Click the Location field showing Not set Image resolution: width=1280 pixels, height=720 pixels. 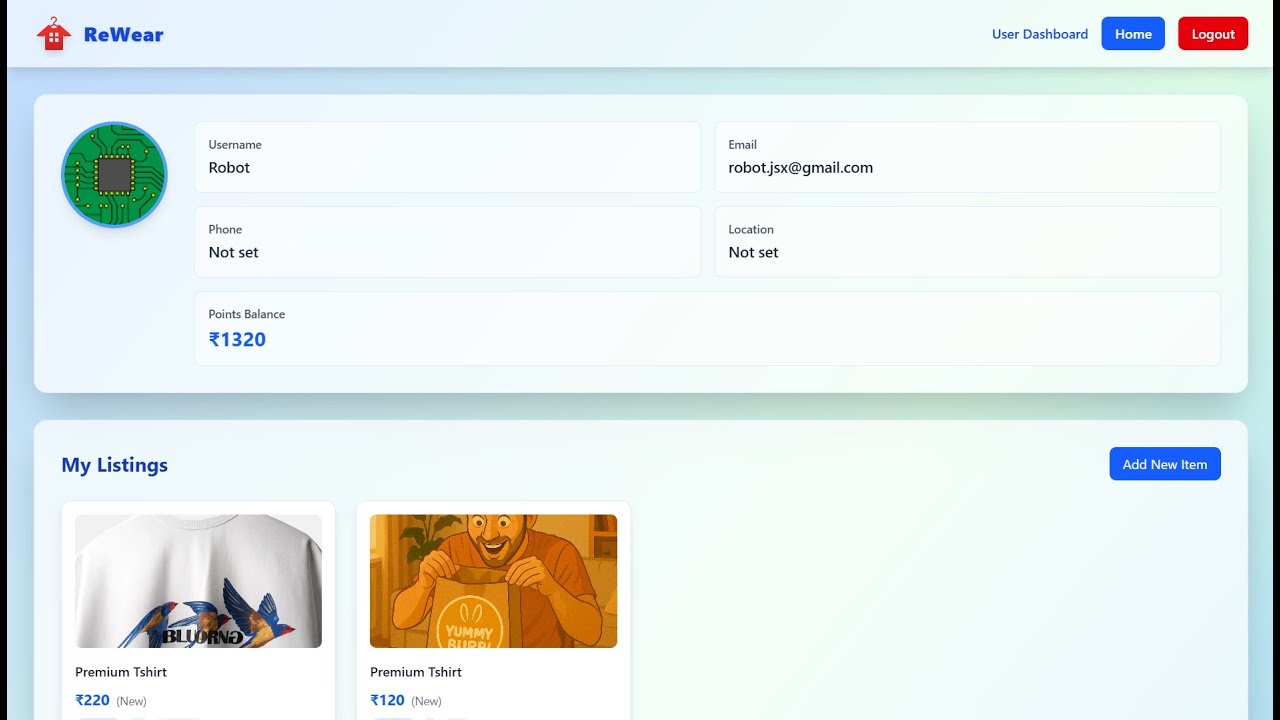tap(967, 242)
